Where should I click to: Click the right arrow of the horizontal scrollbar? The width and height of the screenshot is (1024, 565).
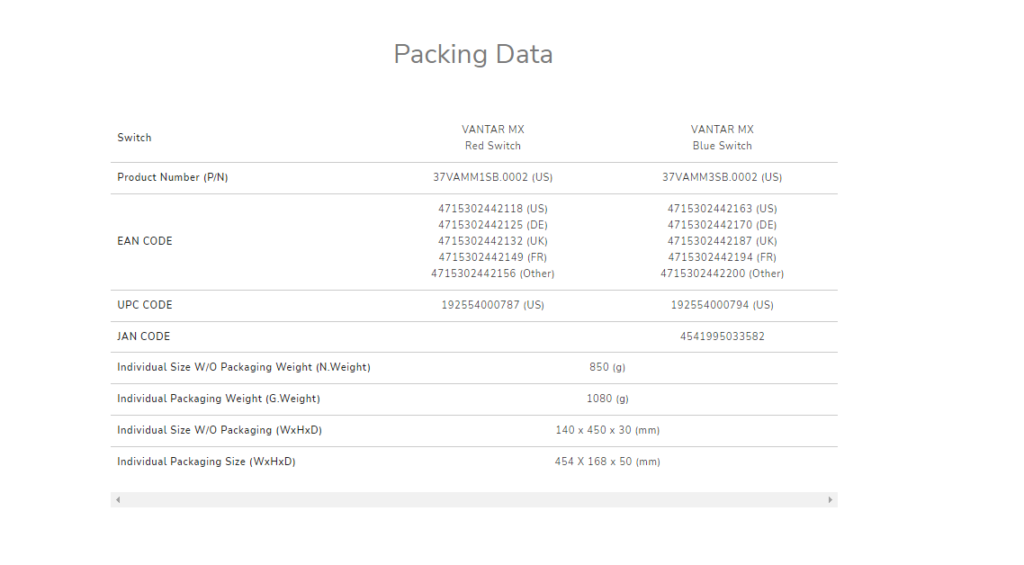tap(830, 499)
